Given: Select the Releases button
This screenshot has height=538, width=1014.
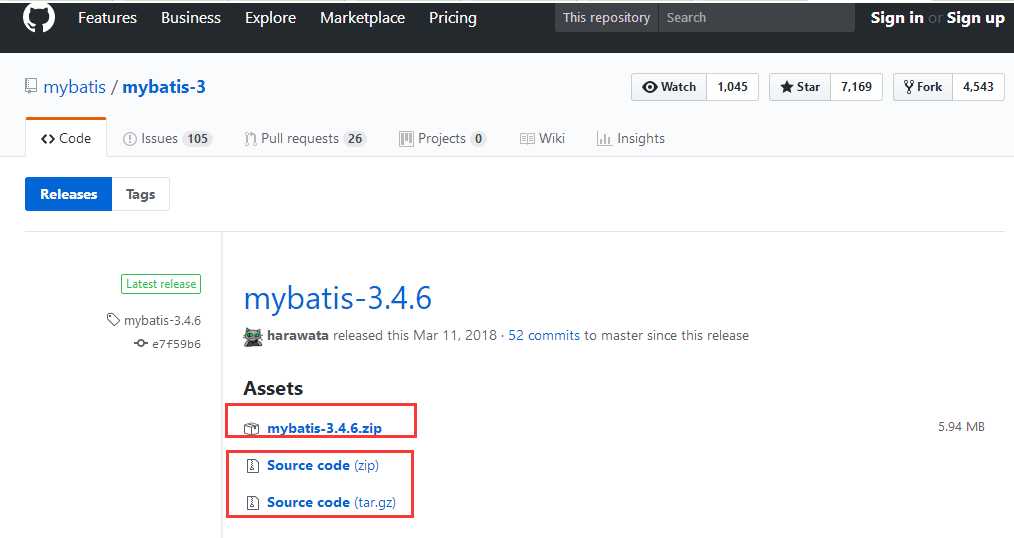Looking at the screenshot, I should coord(69,194).
